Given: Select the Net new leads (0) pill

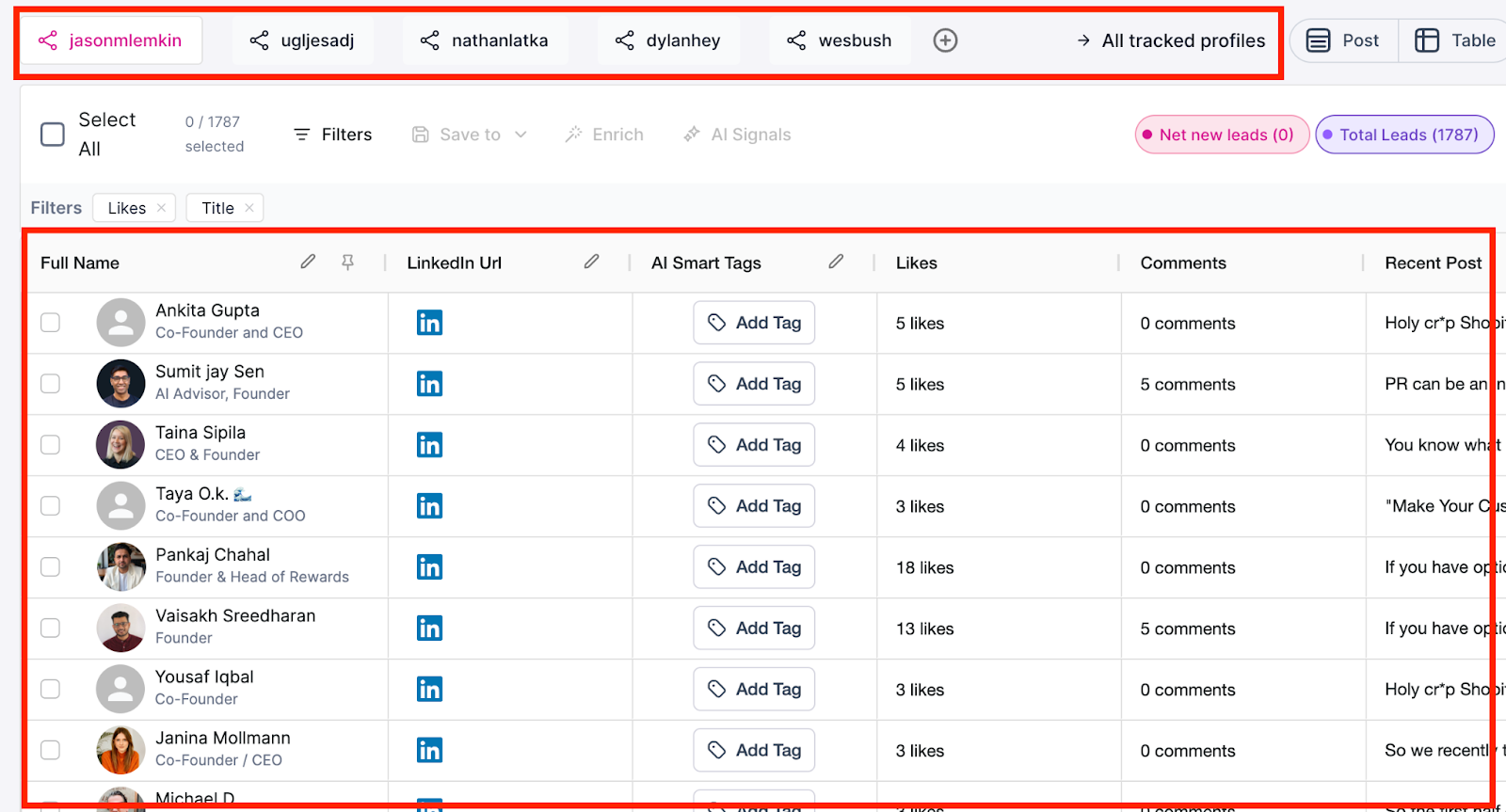Looking at the screenshot, I should tap(1222, 135).
